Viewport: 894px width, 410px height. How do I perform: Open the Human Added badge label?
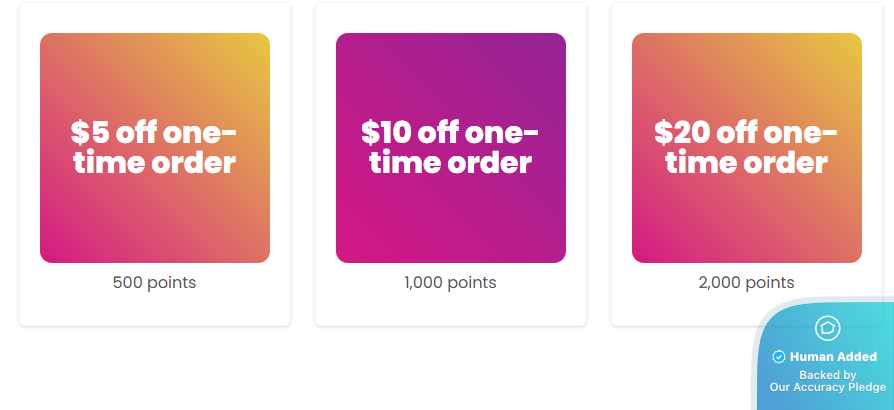[x=834, y=357]
